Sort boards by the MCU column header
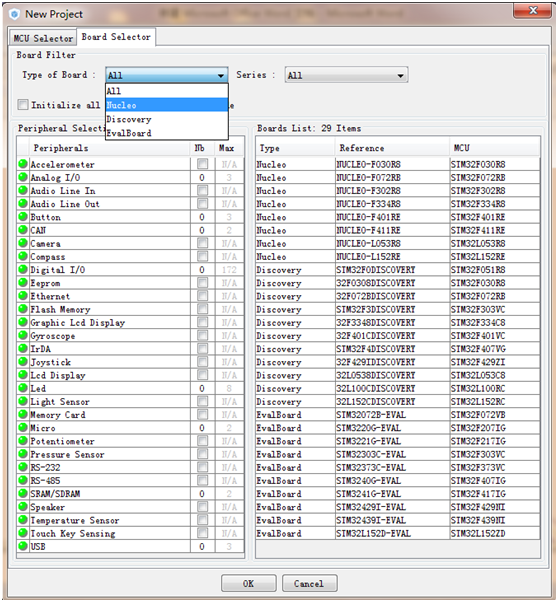 coord(495,148)
